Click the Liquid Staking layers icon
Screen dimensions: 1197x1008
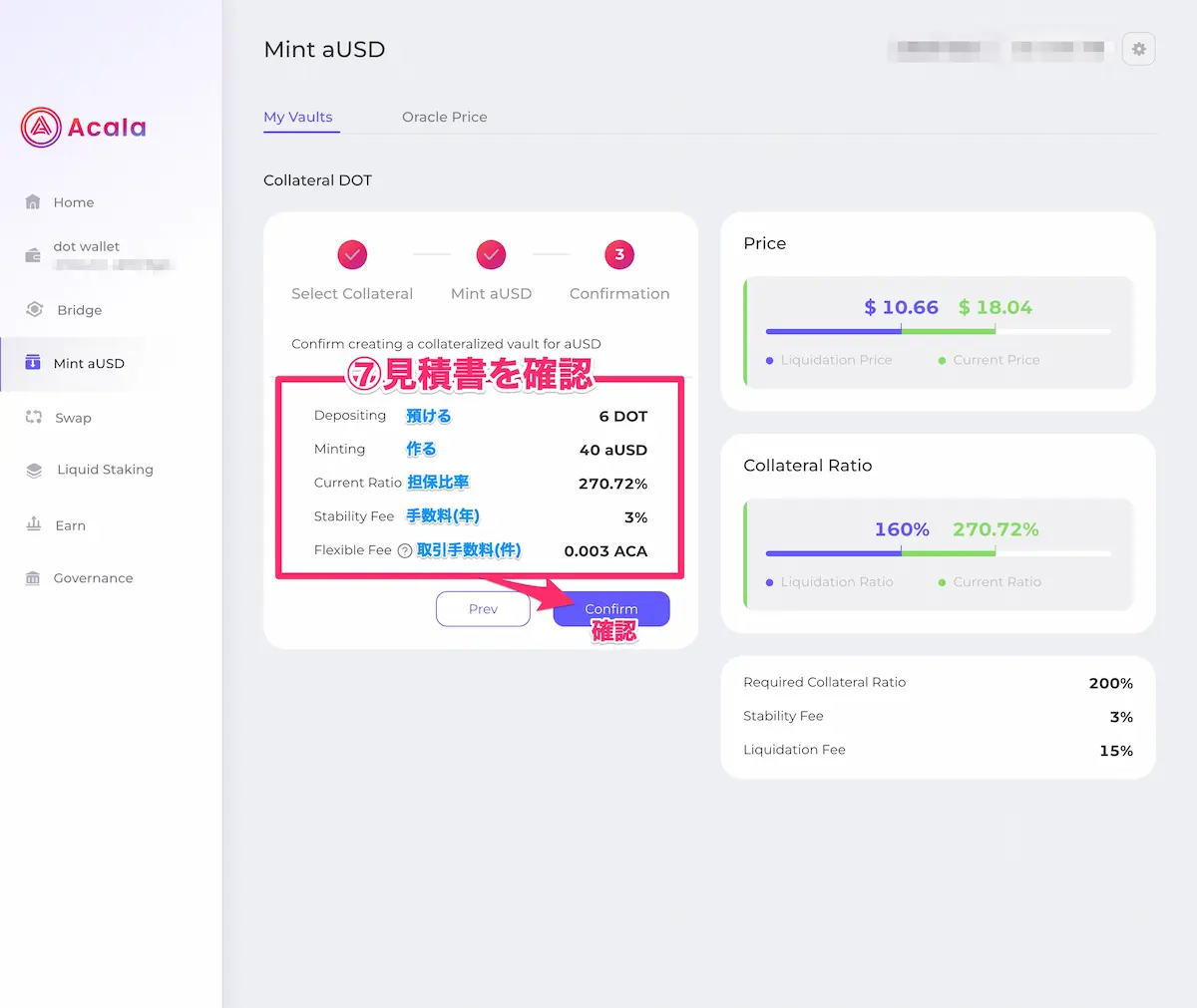34,470
